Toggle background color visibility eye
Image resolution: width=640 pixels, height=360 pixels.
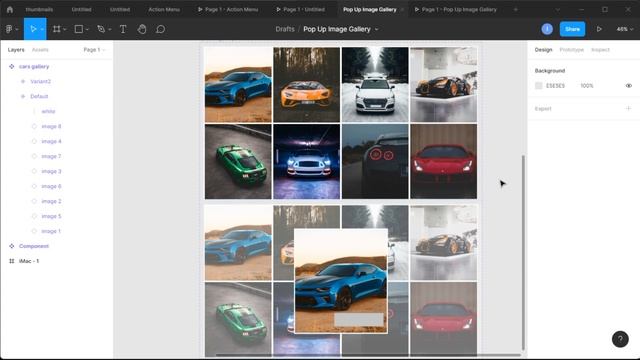click(629, 86)
